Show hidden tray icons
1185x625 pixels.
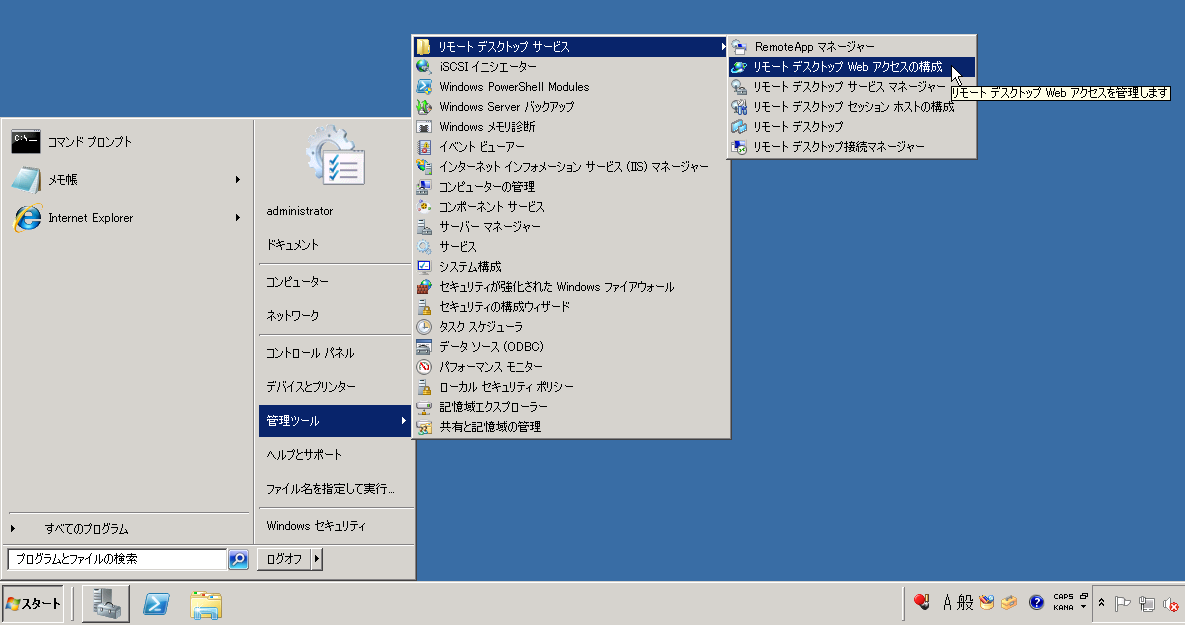(x=1101, y=603)
